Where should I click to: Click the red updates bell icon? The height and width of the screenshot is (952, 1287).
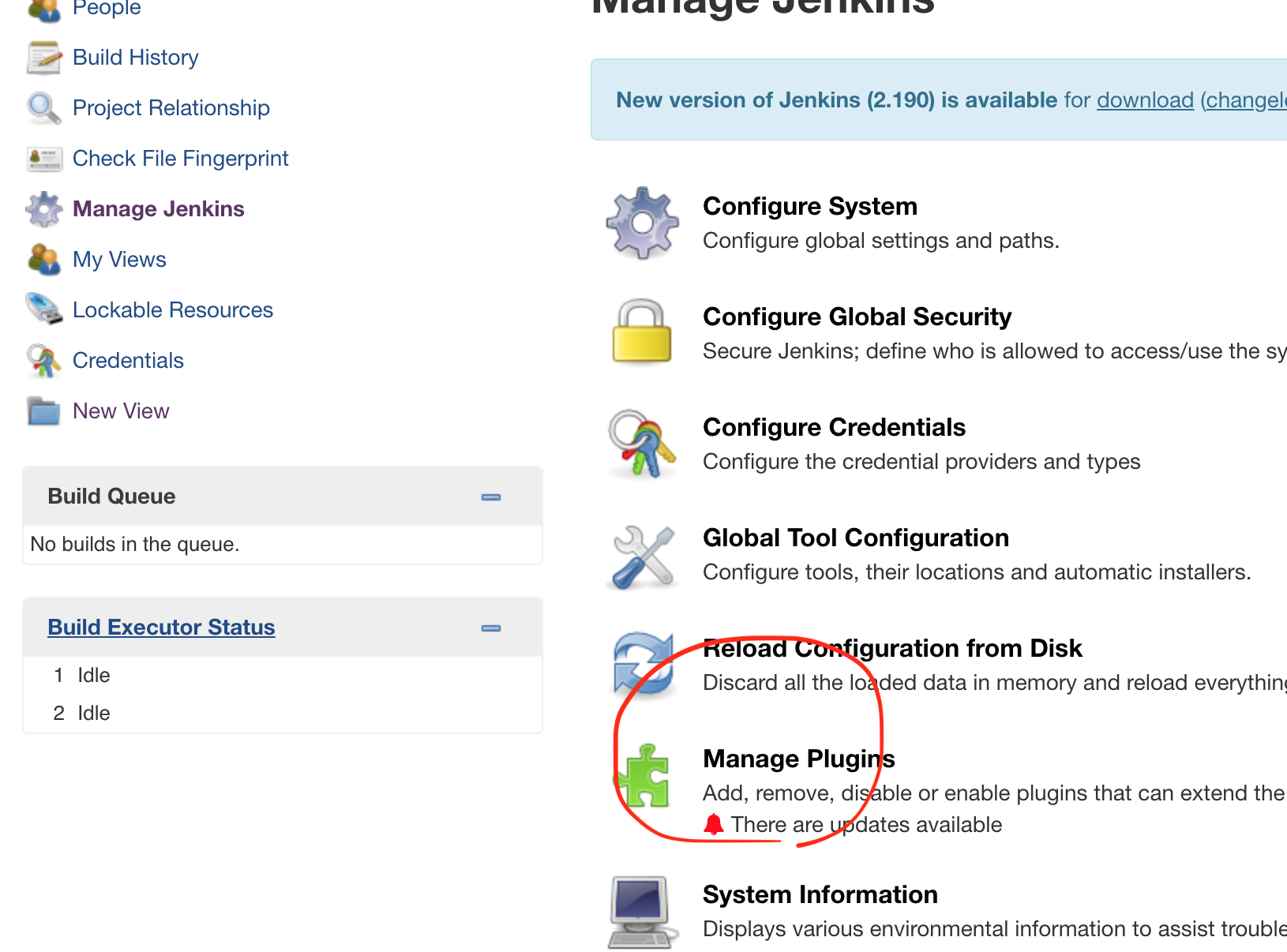(x=714, y=824)
